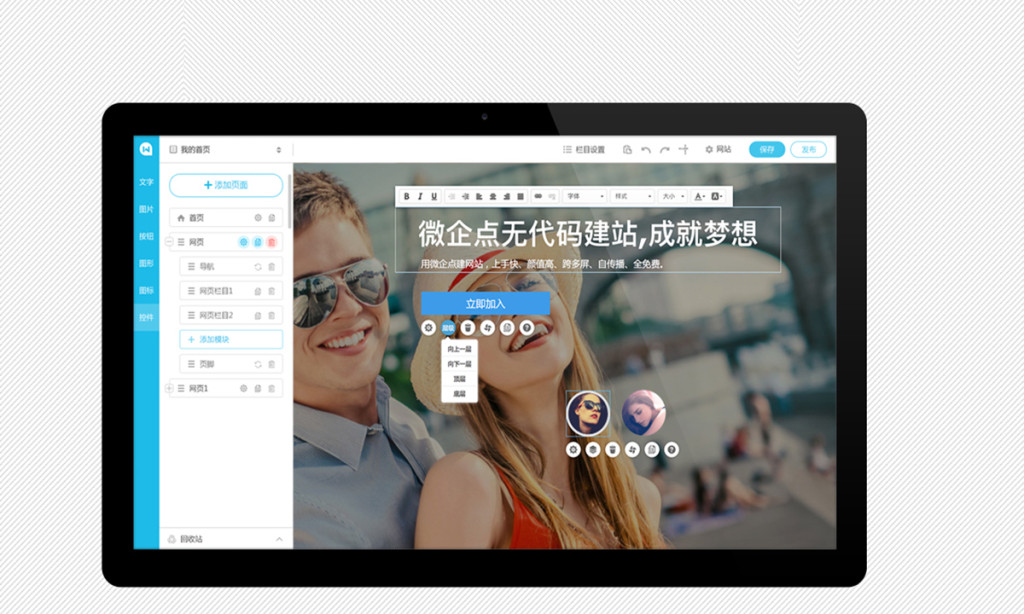Click the 发布 publish button
1024x614 pixels.
808,150
